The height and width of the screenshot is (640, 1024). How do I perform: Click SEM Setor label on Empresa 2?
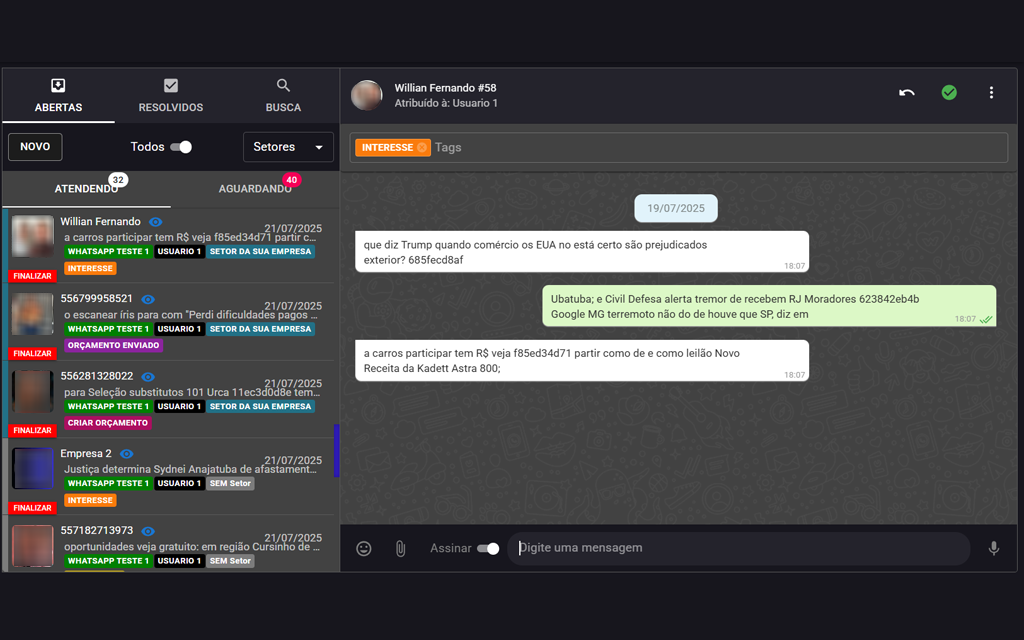click(231, 483)
